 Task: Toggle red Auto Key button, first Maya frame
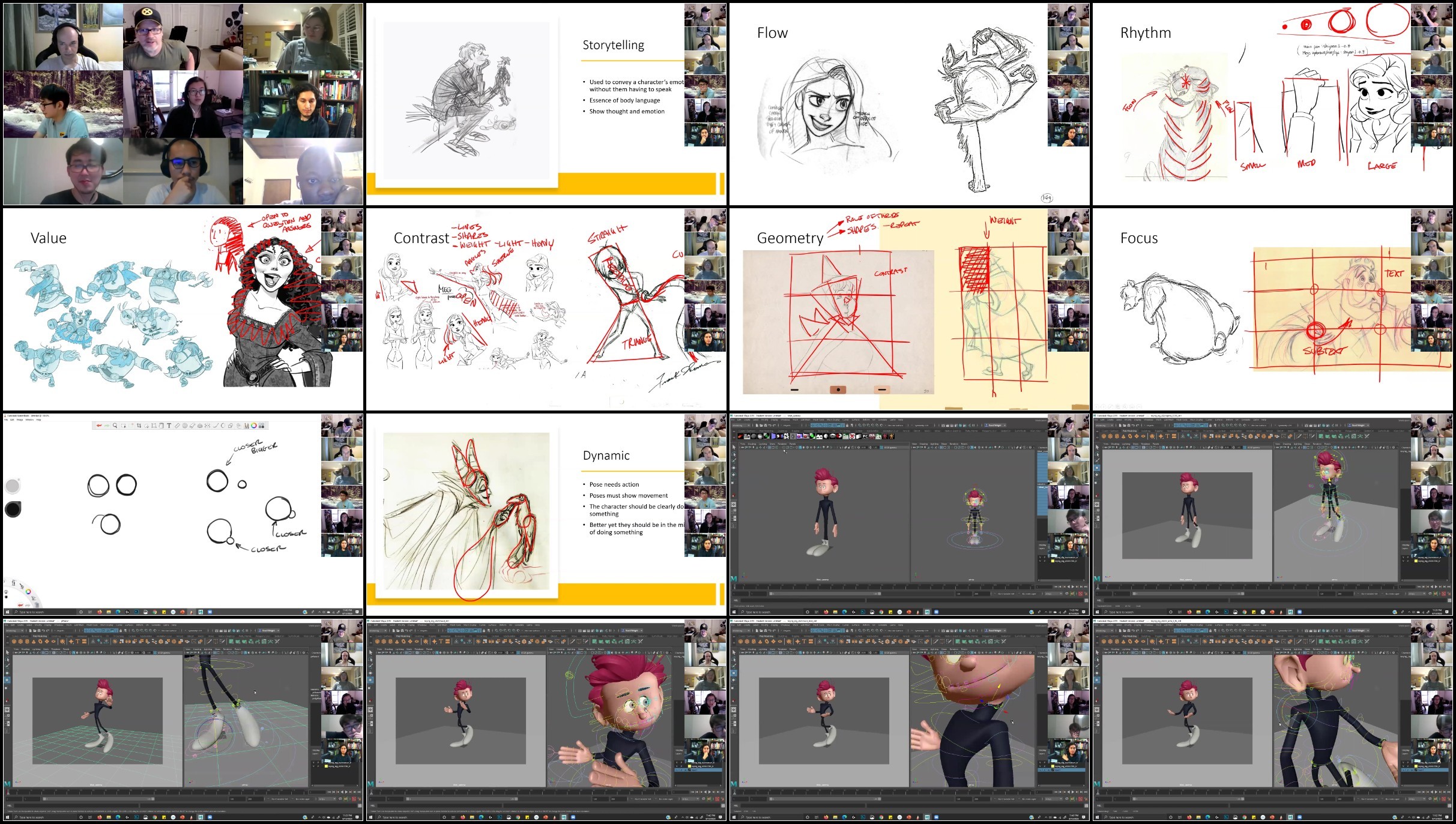click(1080, 594)
